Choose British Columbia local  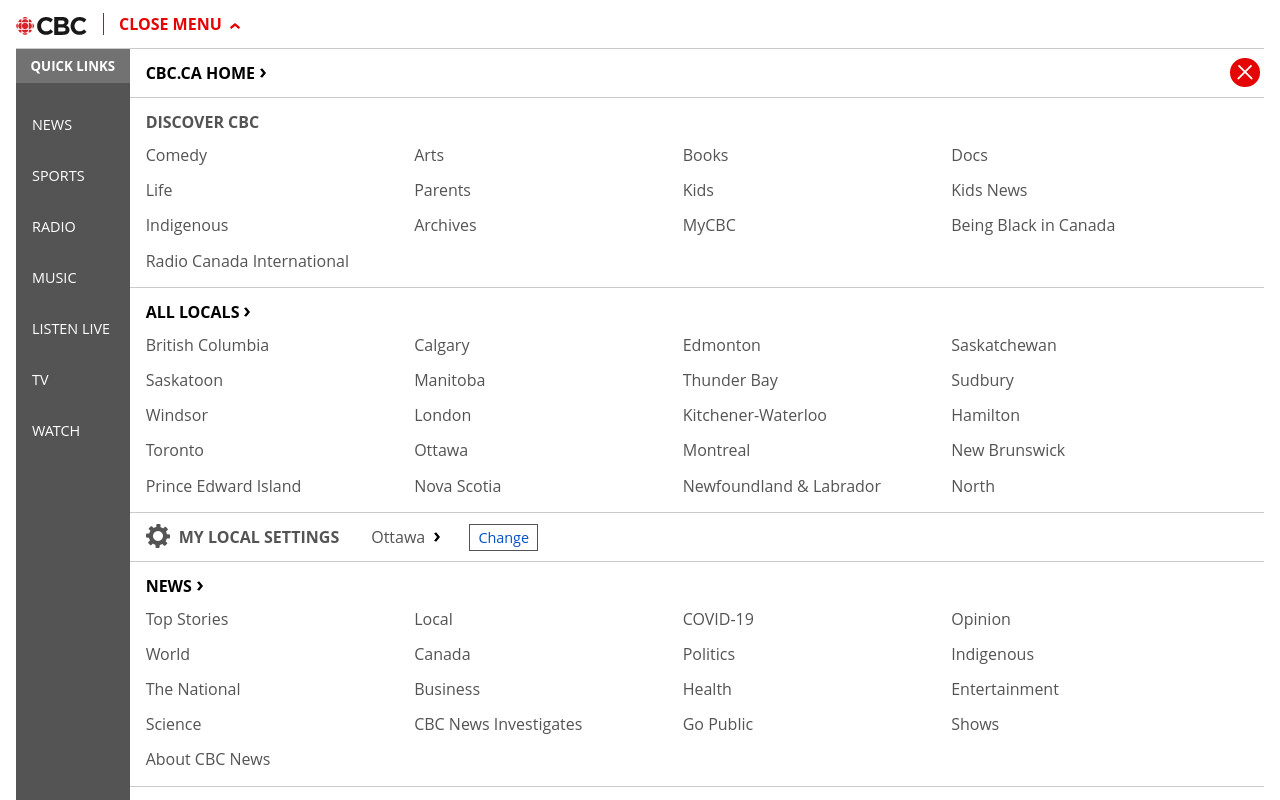pos(207,345)
